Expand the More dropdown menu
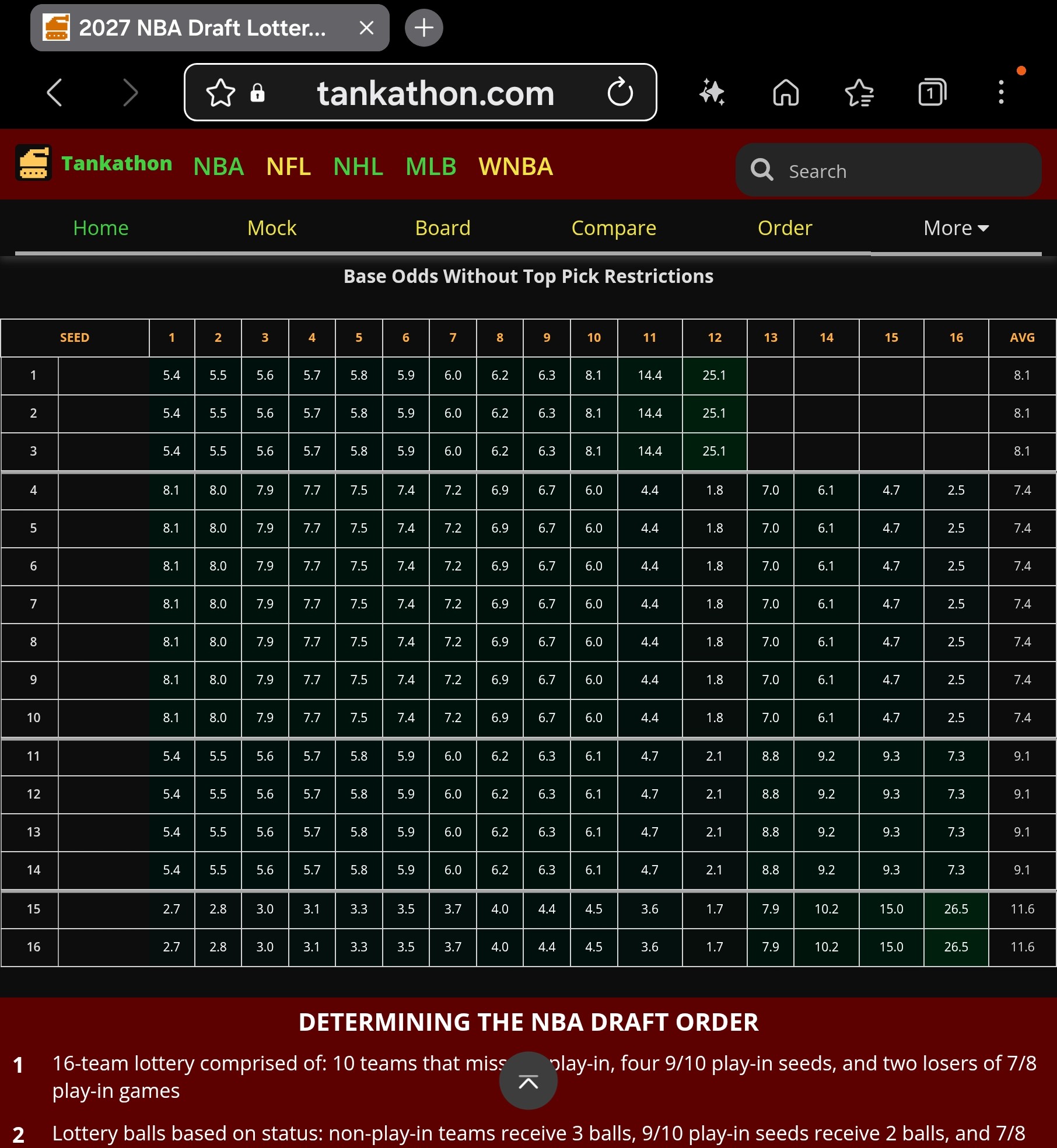Screen dimensions: 1057x1148 pos(956,228)
